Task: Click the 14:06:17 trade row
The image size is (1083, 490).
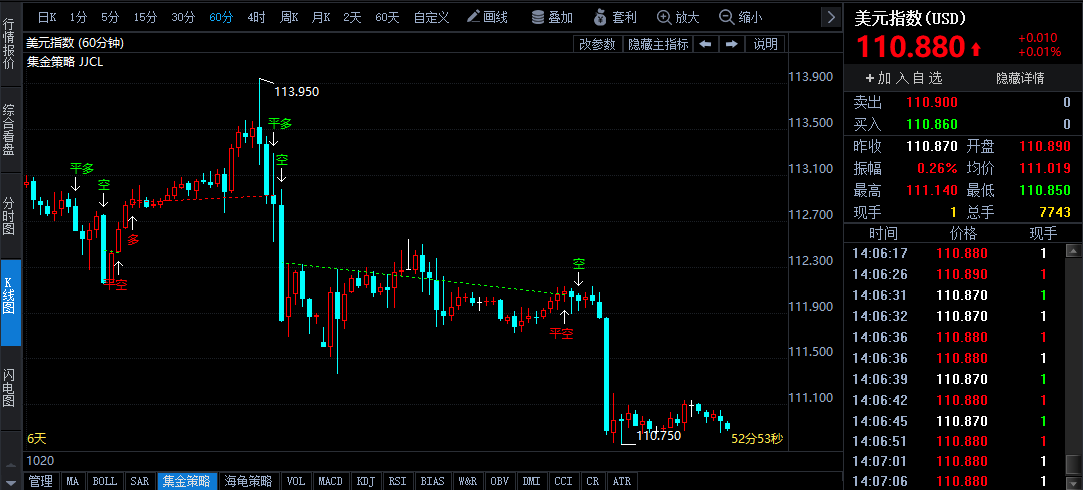Action: [956, 253]
